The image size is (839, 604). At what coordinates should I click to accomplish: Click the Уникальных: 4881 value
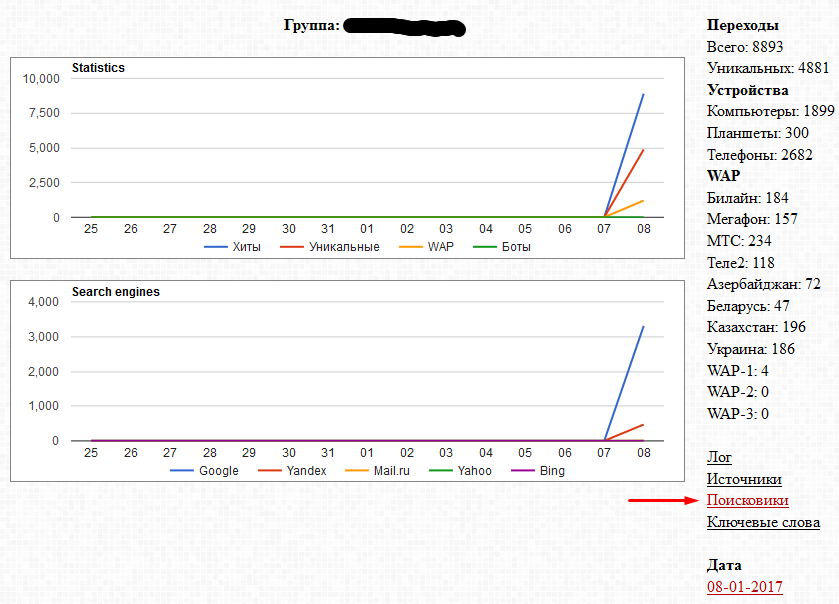point(768,68)
